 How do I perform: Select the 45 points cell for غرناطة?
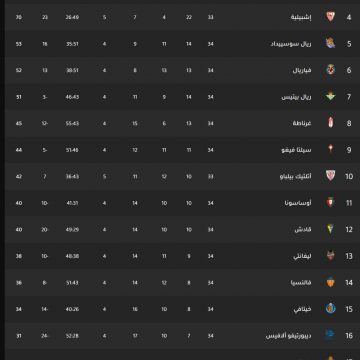pos(19,124)
